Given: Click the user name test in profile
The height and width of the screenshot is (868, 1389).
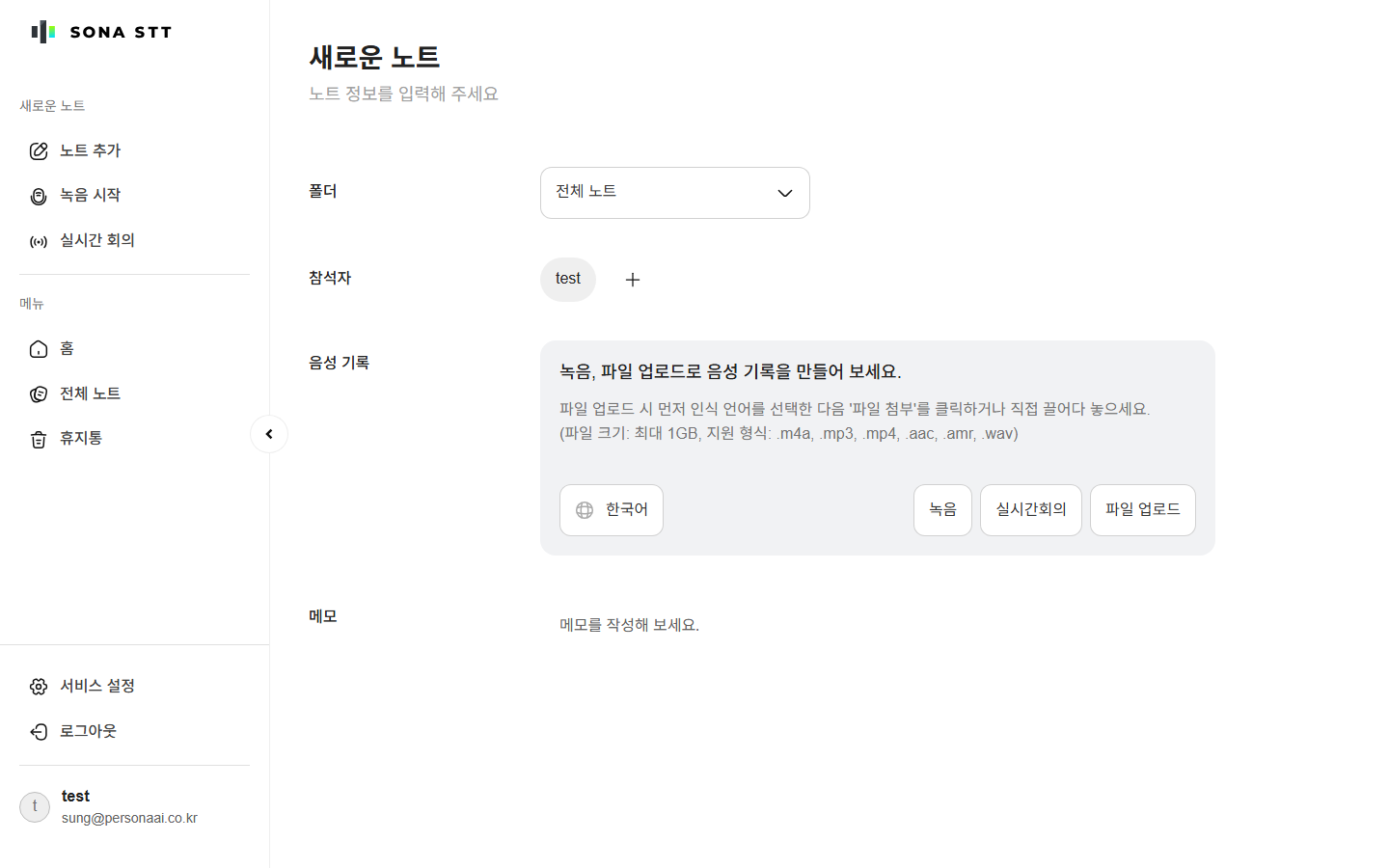Looking at the screenshot, I should [x=75, y=797].
